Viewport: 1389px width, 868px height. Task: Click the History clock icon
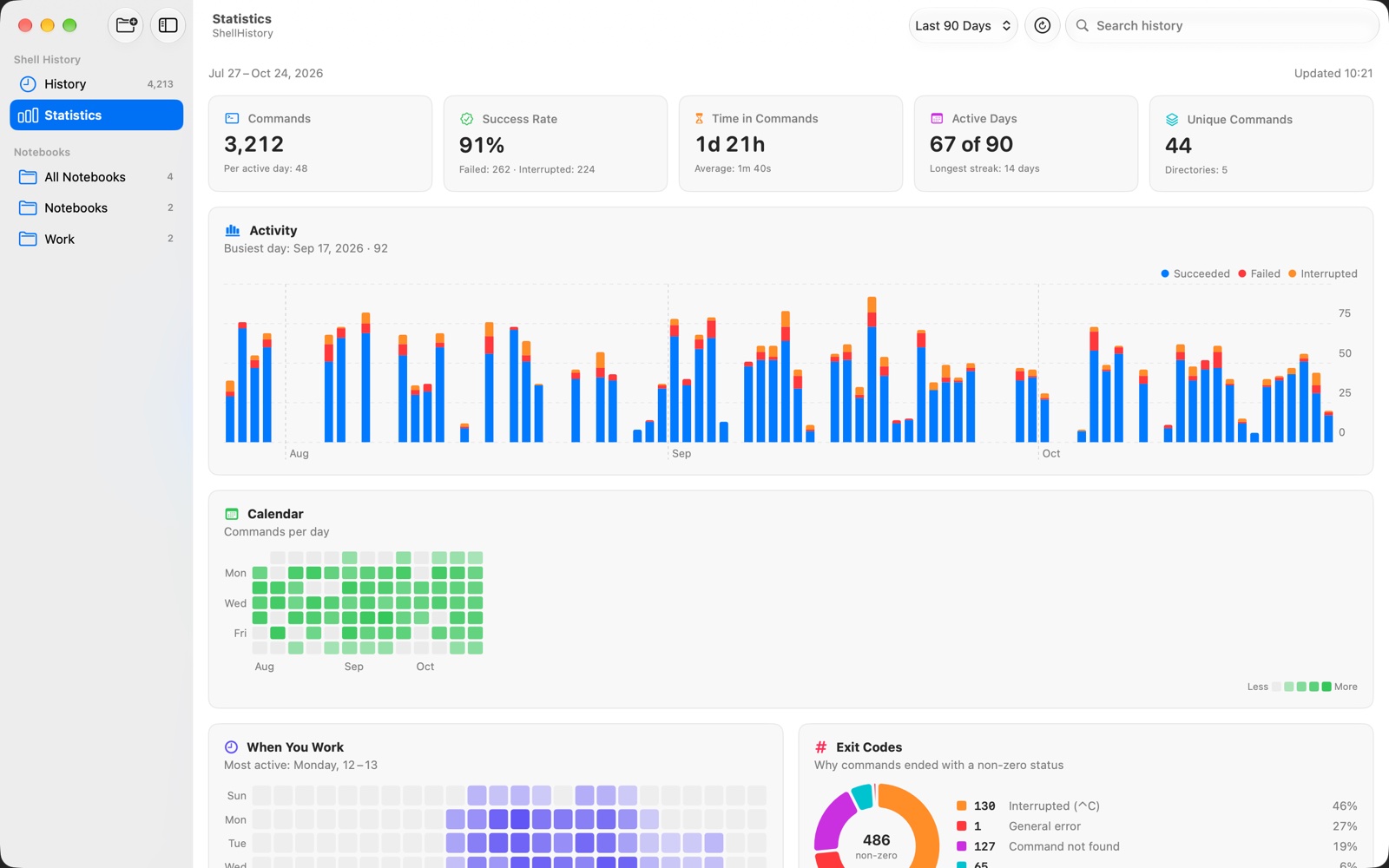pyautogui.click(x=28, y=84)
